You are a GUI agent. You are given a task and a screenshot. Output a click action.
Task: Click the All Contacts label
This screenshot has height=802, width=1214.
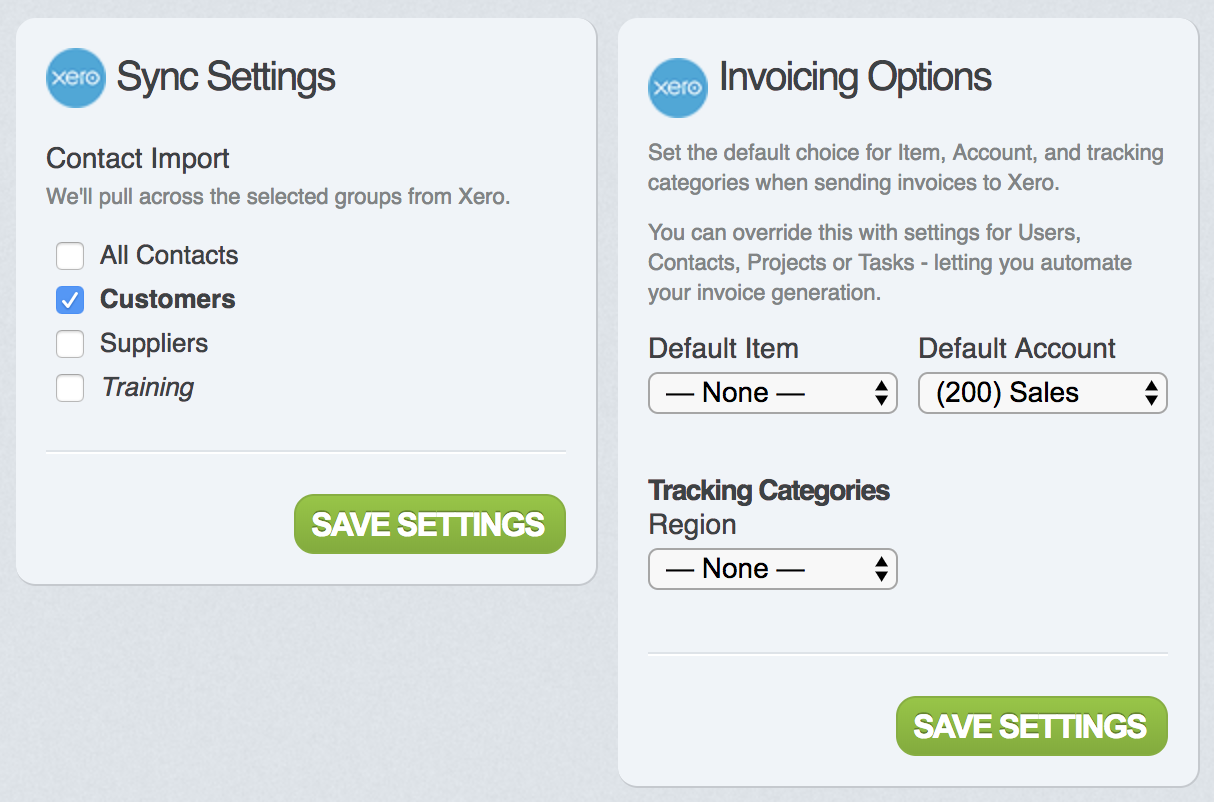[169, 255]
